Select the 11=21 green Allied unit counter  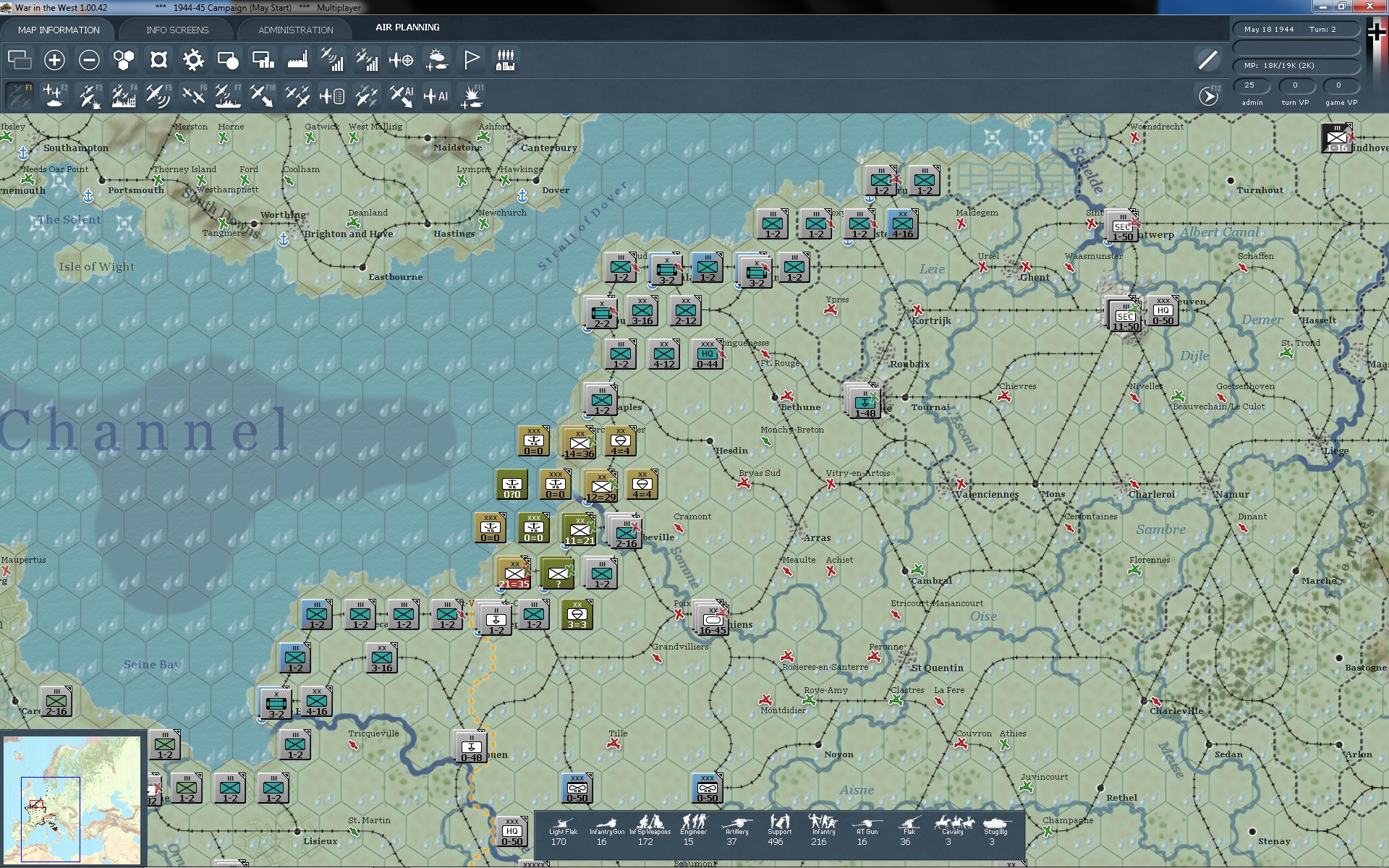[x=579, y=530]
